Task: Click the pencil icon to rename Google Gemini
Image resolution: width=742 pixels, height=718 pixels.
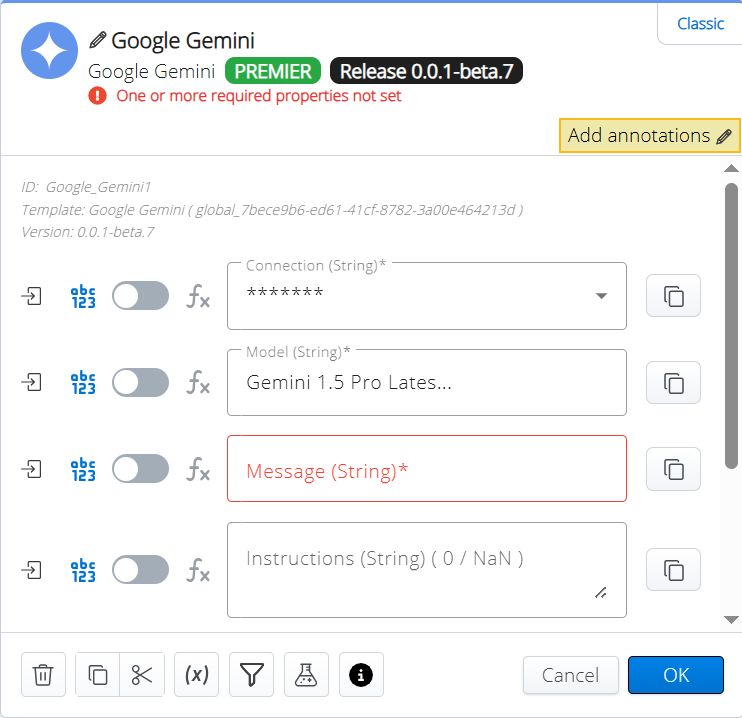Action: [x=97, y=40]
